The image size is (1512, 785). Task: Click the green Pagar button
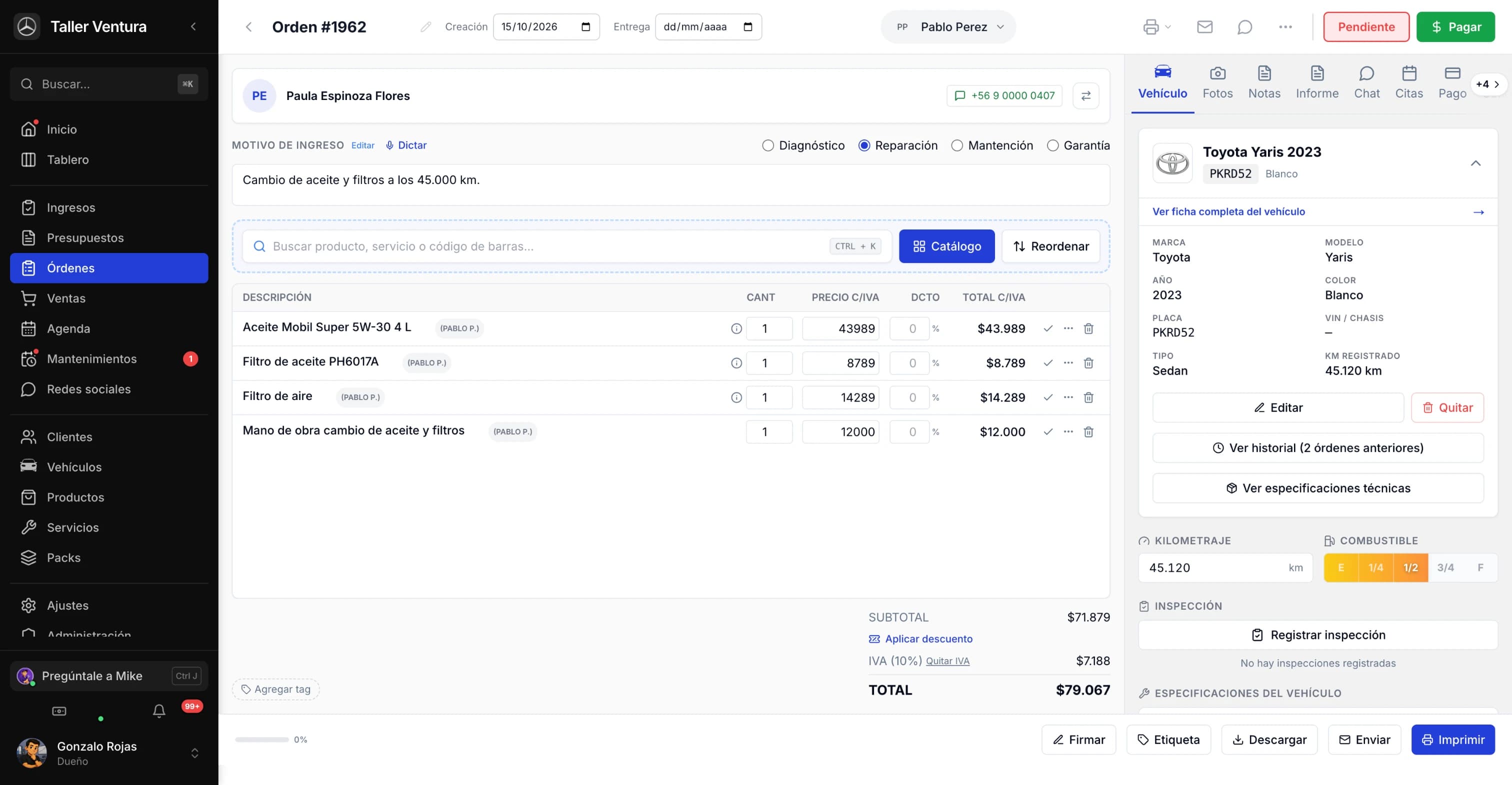[x=1455, y=27]
